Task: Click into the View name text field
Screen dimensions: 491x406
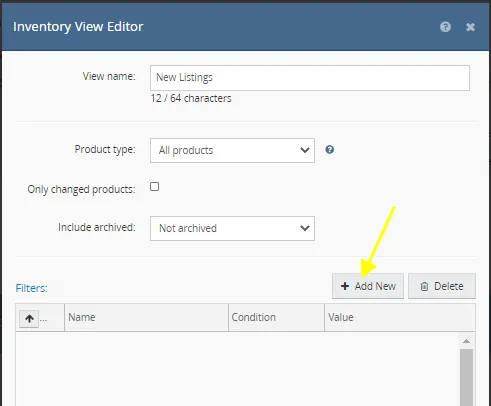Action: [x=310, y=78]
